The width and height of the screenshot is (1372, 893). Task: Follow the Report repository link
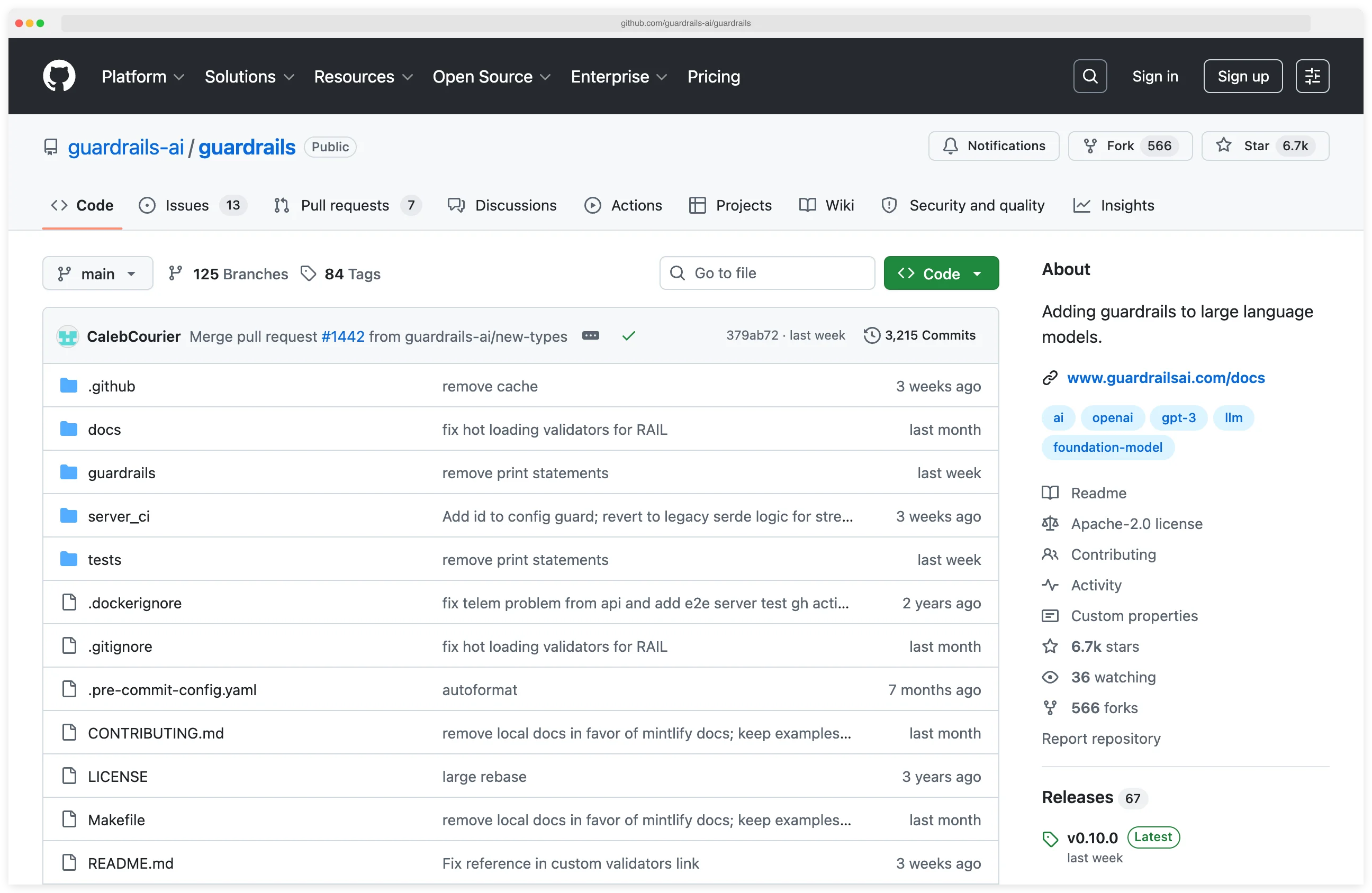pos(1100,738)
